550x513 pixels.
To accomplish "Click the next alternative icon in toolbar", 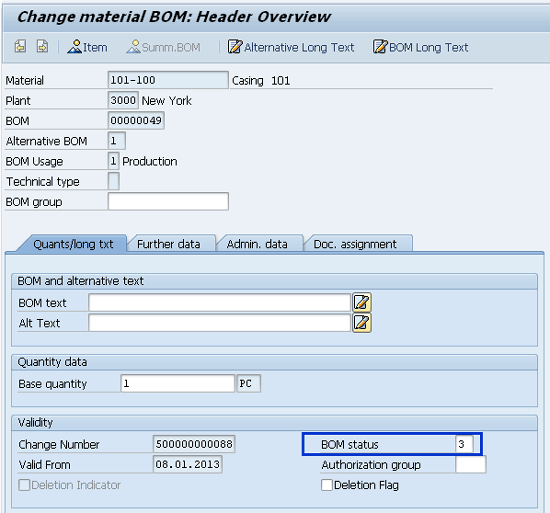I will pyautogui.click(x=42, y=47).
